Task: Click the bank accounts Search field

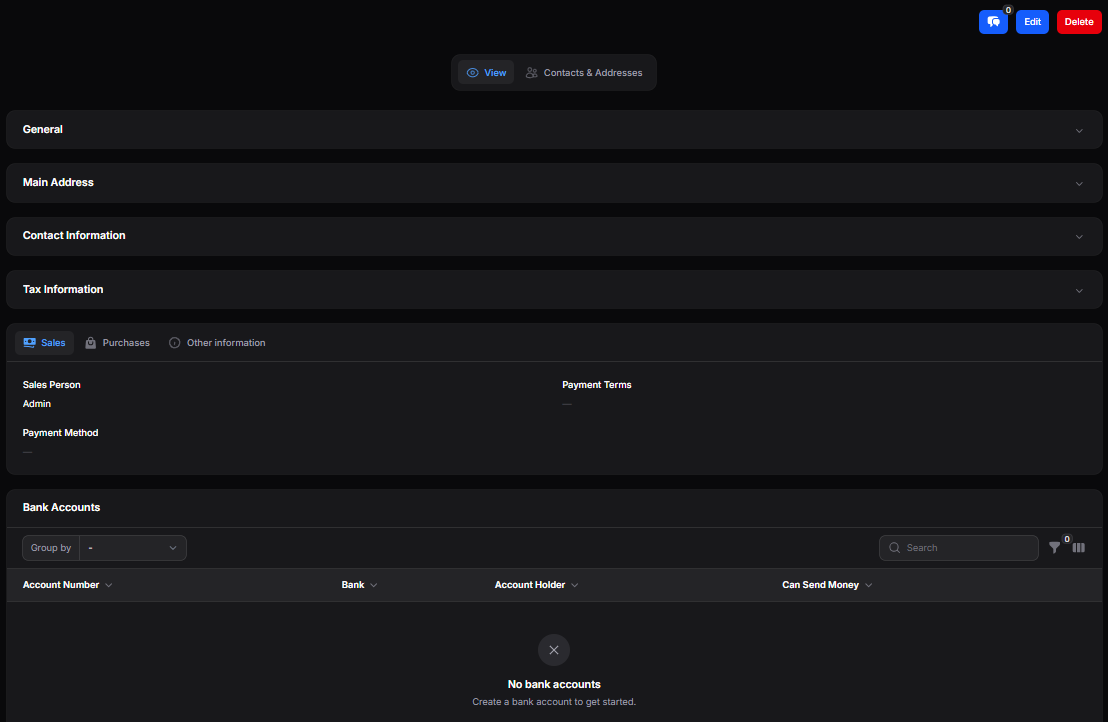Action: (x=958, y=548)
